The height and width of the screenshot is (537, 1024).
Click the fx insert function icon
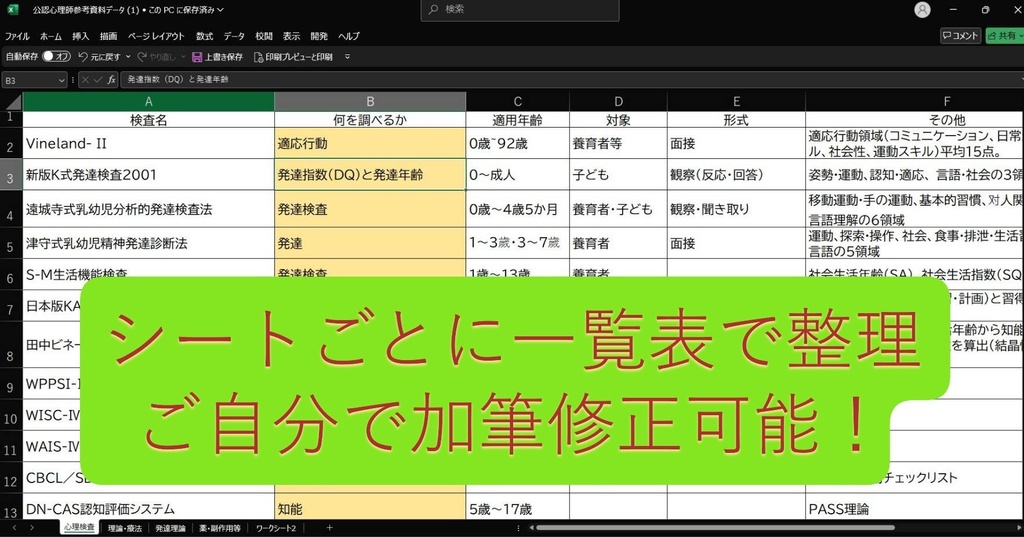pos(112,80)
